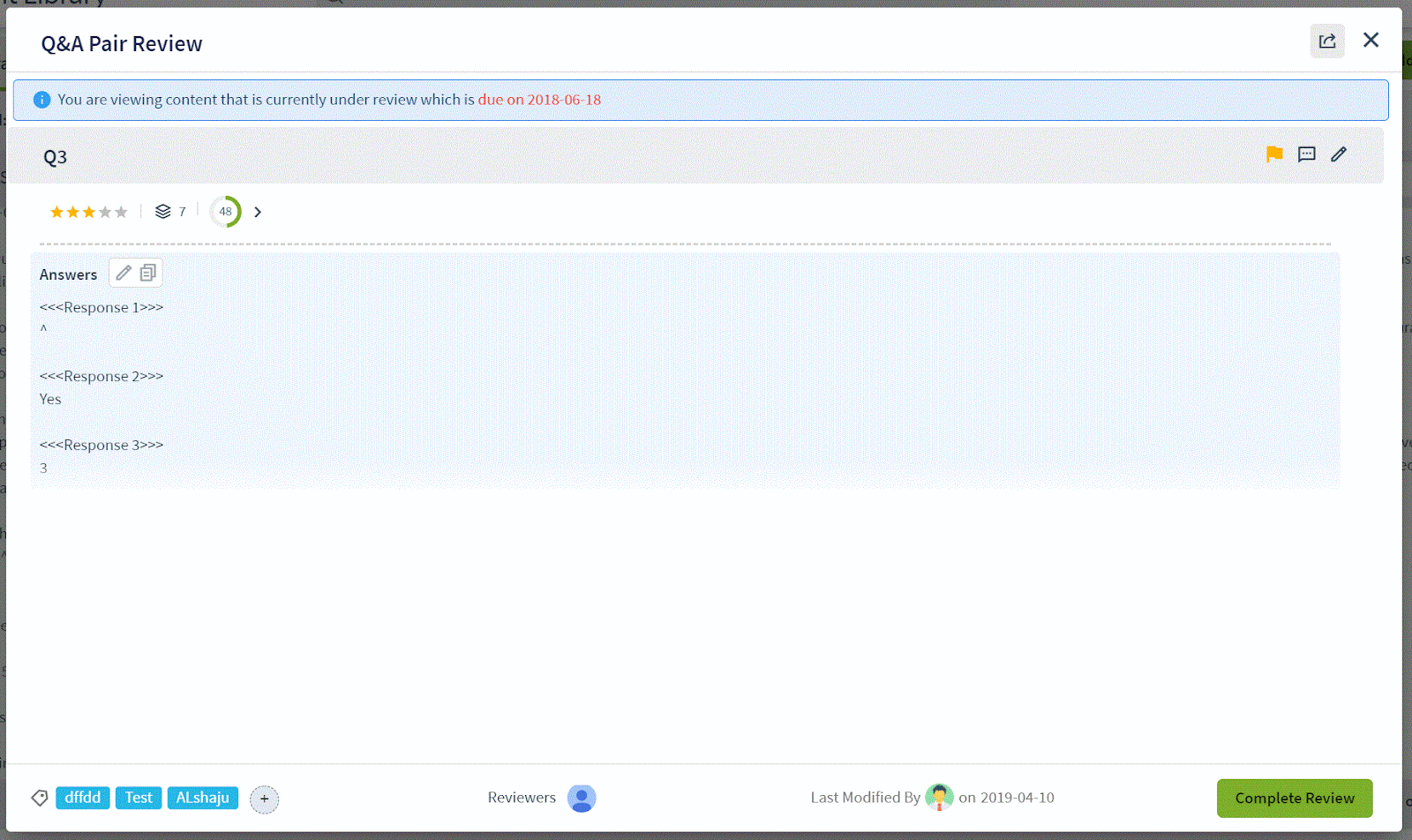This screenshot has height=840, width=1412.
Task: Click the star rating for Q3
Action: tap(89, 212)
